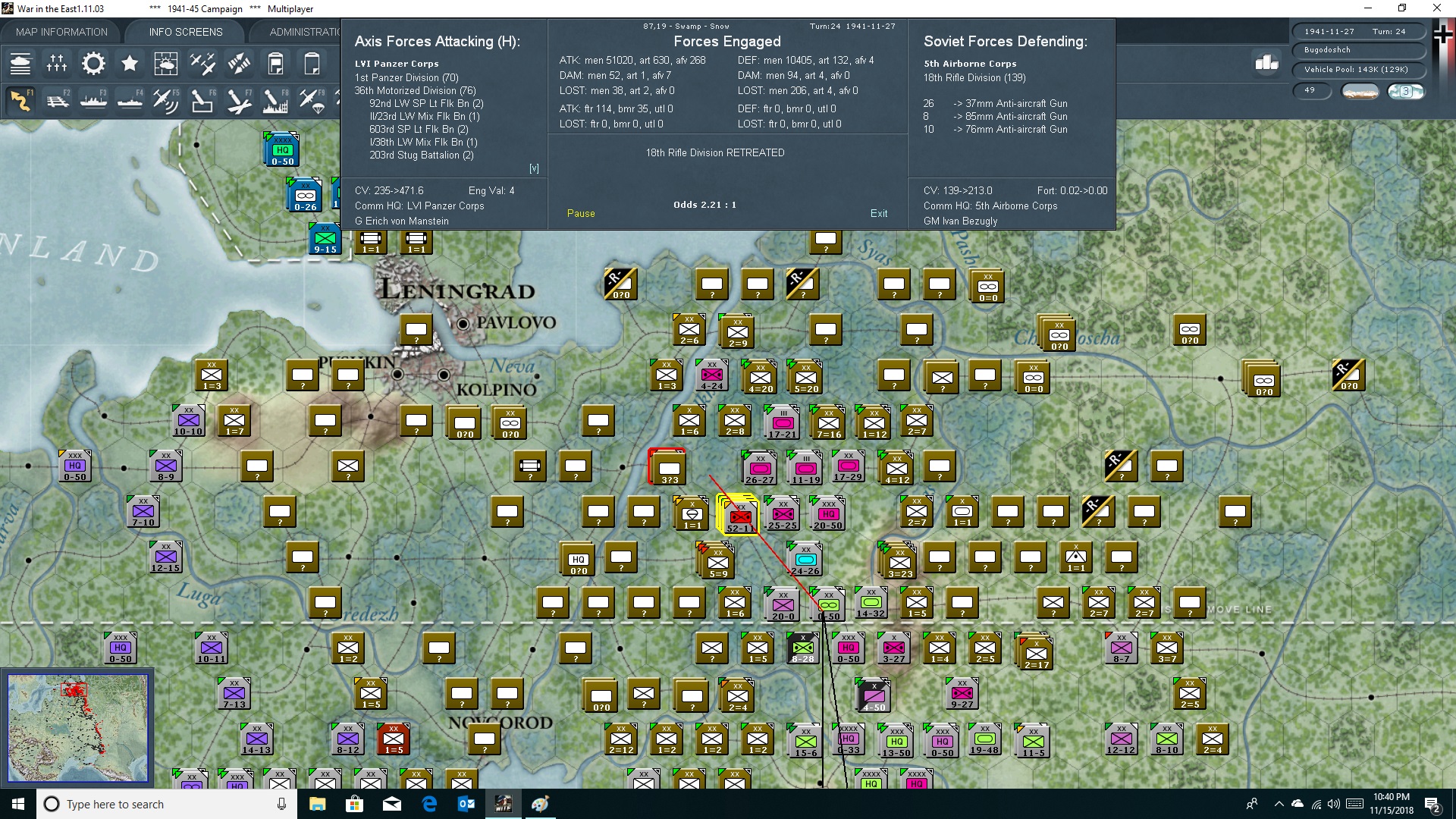
Task: Open the air doctrine planes icon
Action: (x=202, y=64)
